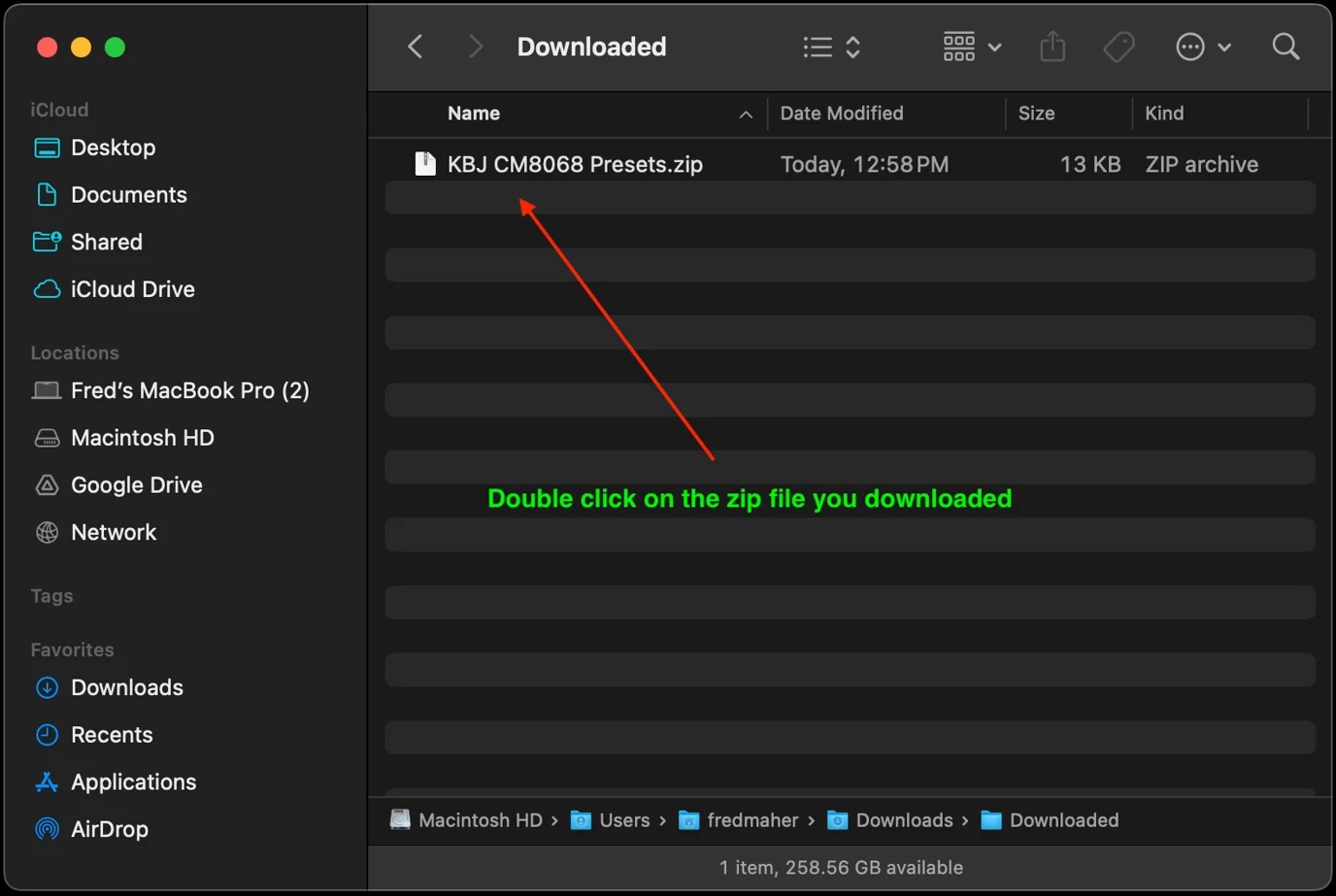1336x896 pixels.
Task: Click the Favorites section heading
Action: click(72, 649)
